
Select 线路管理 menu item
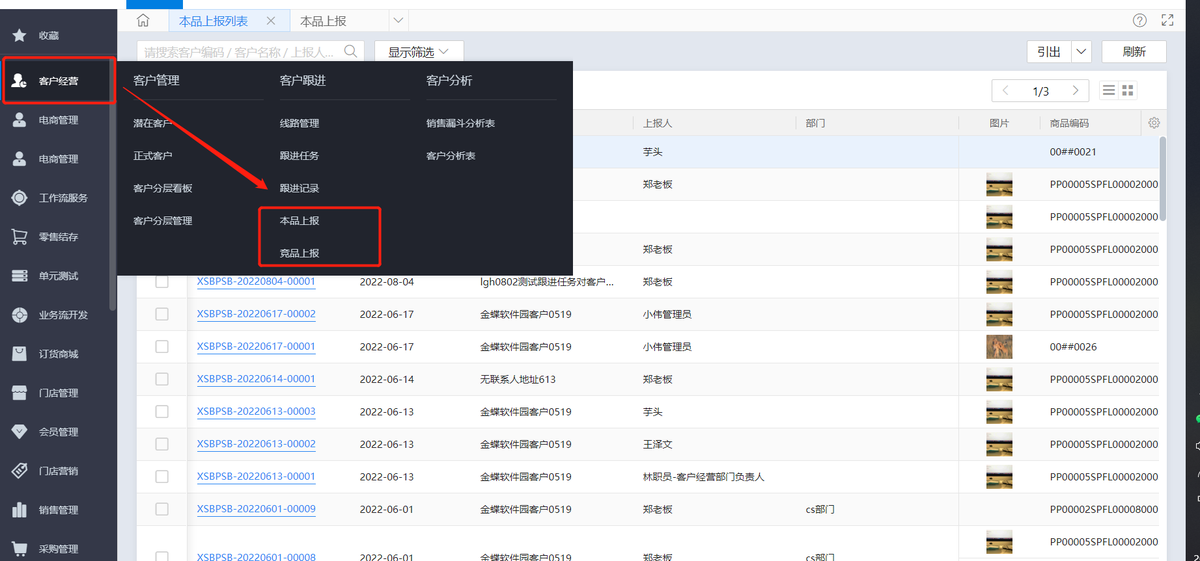[300, 124]
